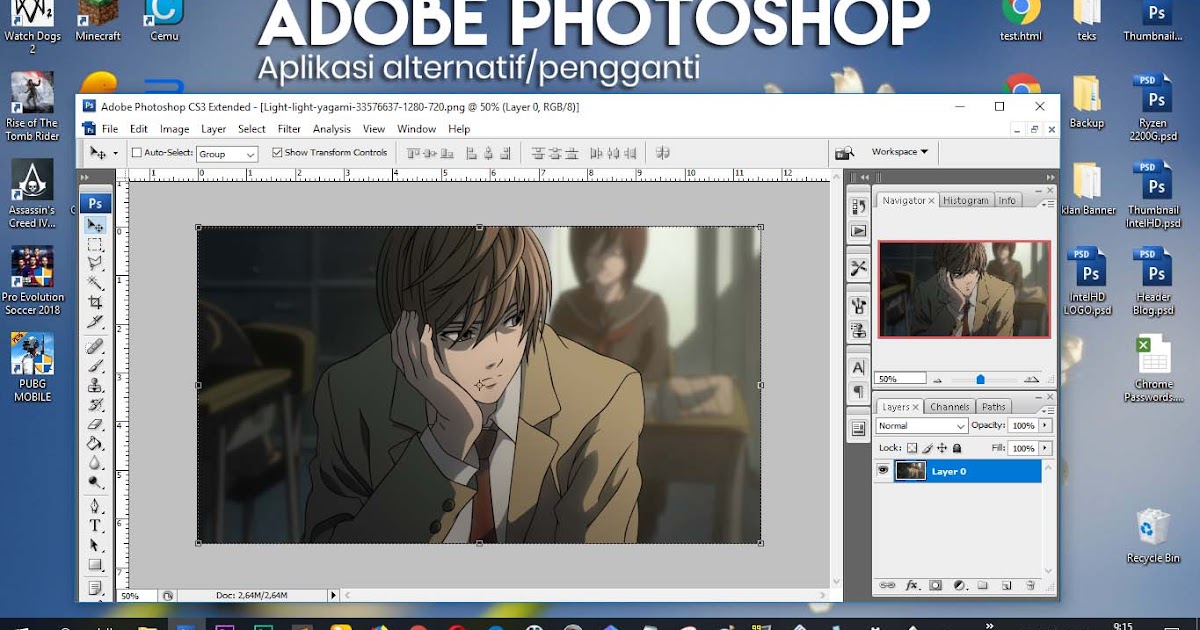Select the History Brush tool
This screenshot has height=630, width=1200.
[95, 404]
